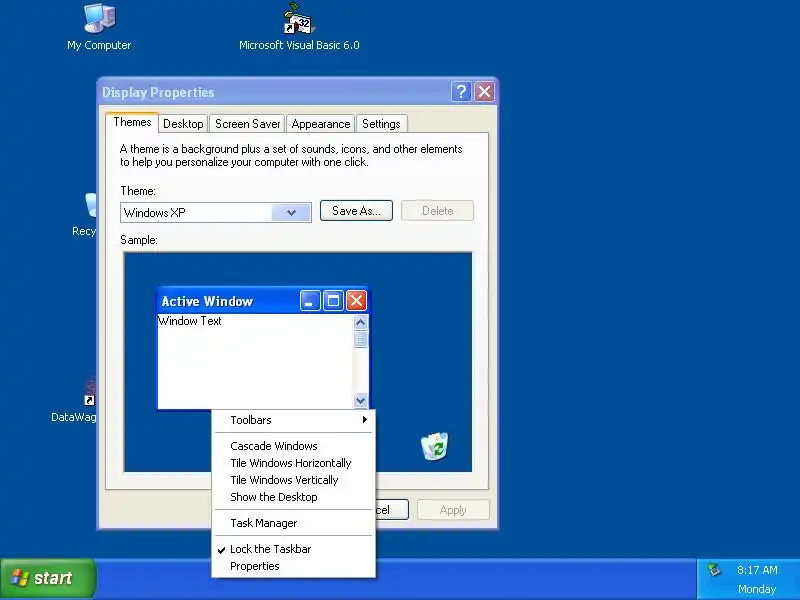Click the scrollbar thumb in sample window

click(x=360, y=339)
